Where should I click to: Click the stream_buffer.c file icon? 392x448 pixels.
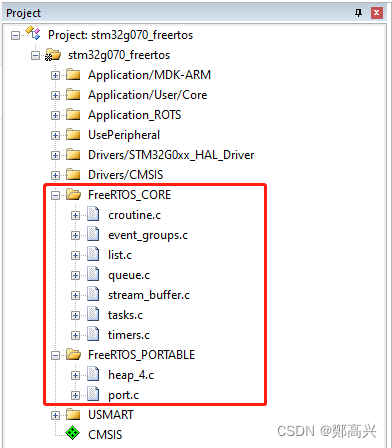coord(93,294)
